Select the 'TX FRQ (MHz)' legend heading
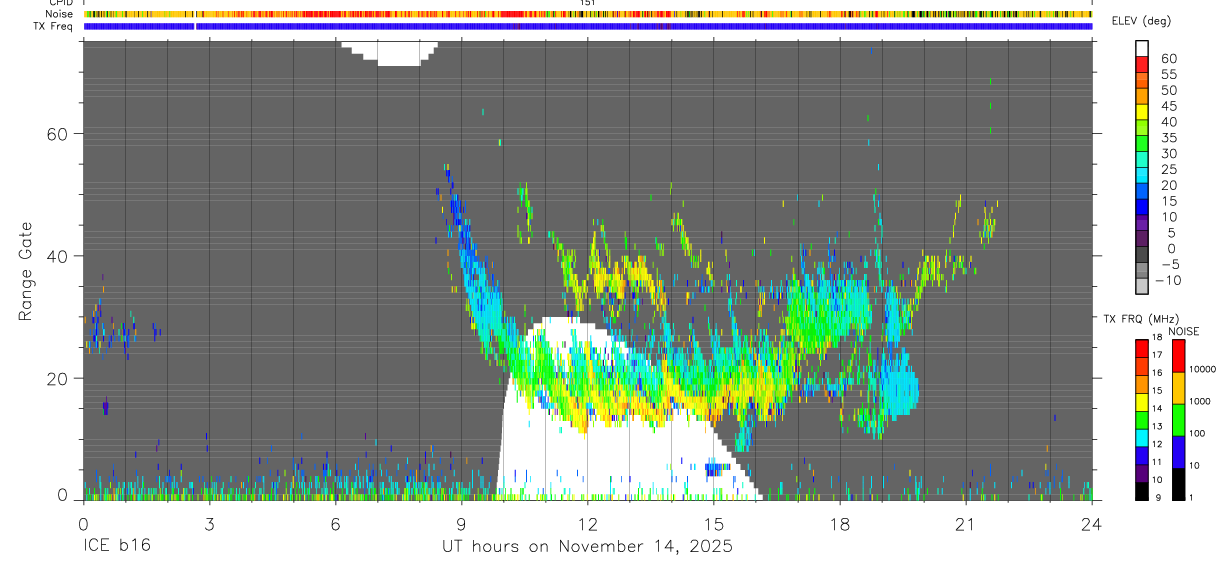The image size is (1228, 567). (x=1142, y=319)
